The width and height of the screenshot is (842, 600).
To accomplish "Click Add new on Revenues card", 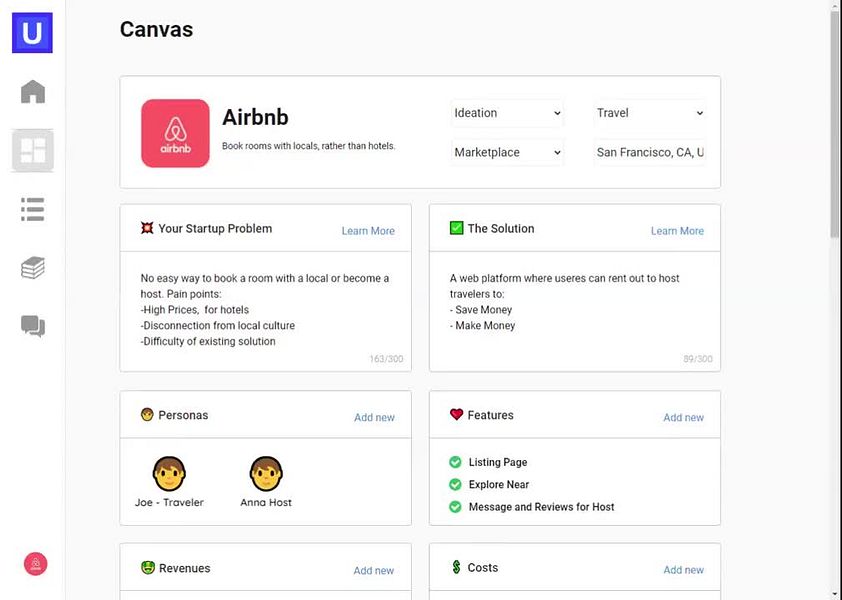I will tap(374, 570).
